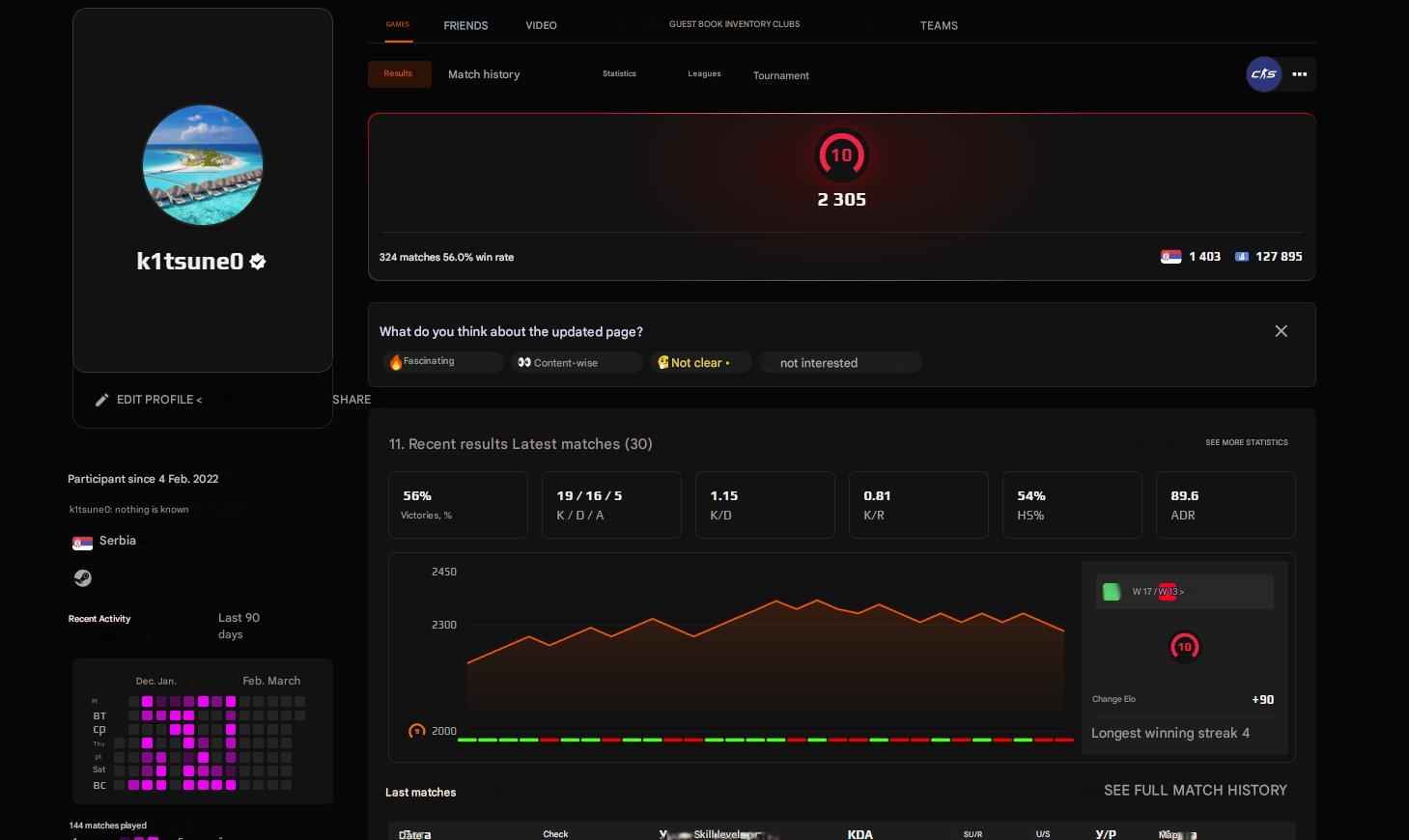Select the Fascinating feedback chip
This screenshot has width=1409, height=840.
pos(441,362)
